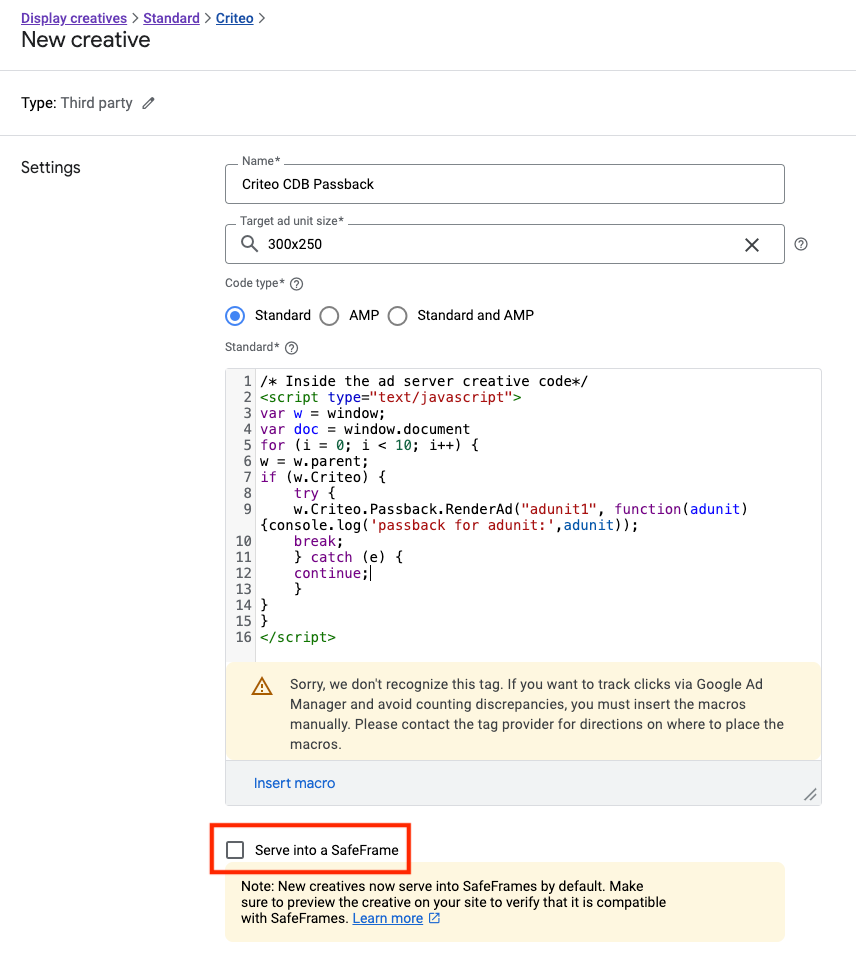Clear the target ad unit size field
The image size is (856, 964).
click(752, 245)
